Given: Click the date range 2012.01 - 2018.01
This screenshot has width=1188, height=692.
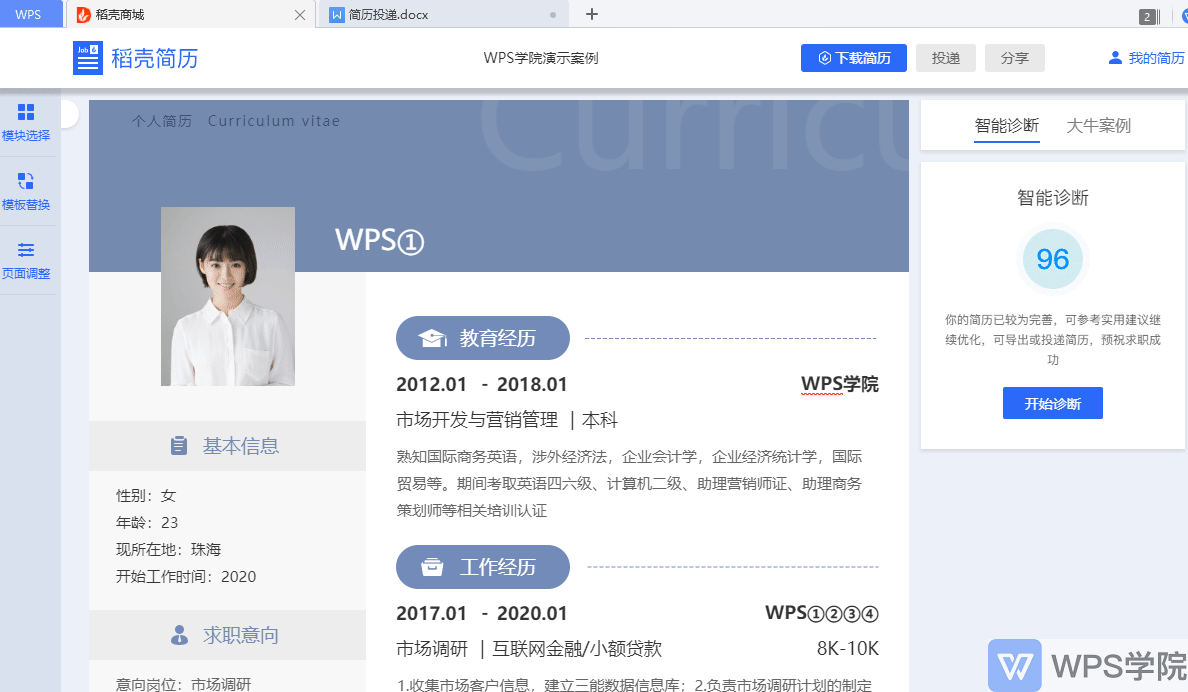Looking at the screenshot, I should tap(482, 384).
